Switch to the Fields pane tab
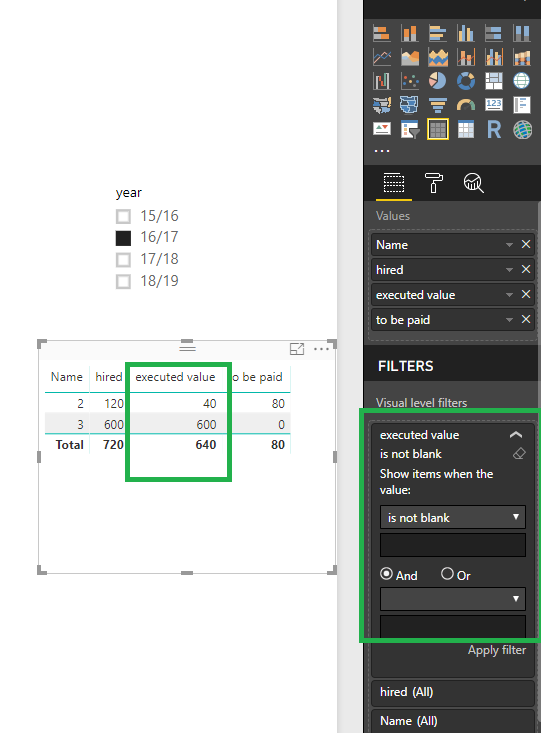 (394, 183)
